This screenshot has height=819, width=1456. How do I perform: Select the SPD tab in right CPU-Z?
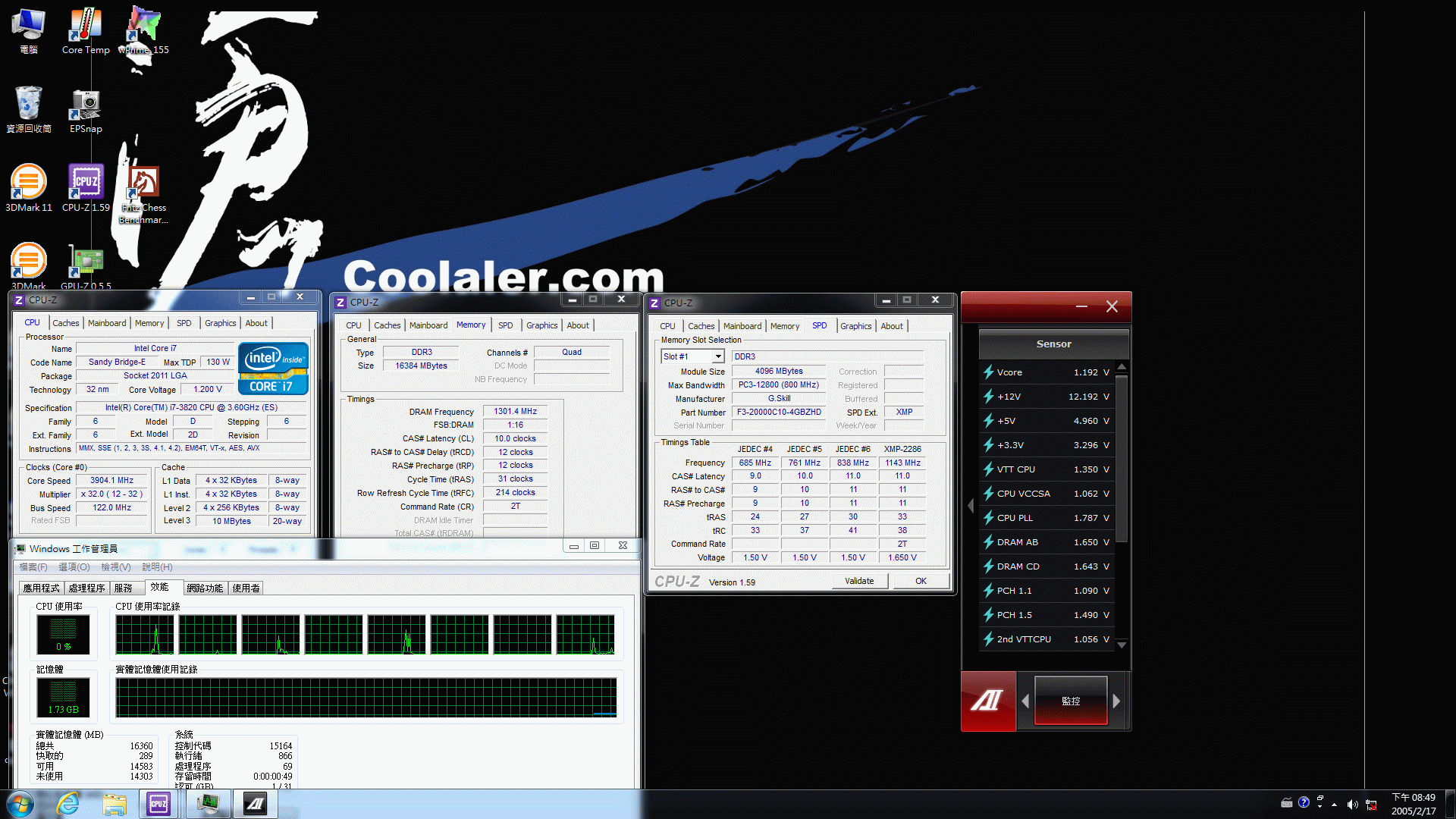(819, 325)
